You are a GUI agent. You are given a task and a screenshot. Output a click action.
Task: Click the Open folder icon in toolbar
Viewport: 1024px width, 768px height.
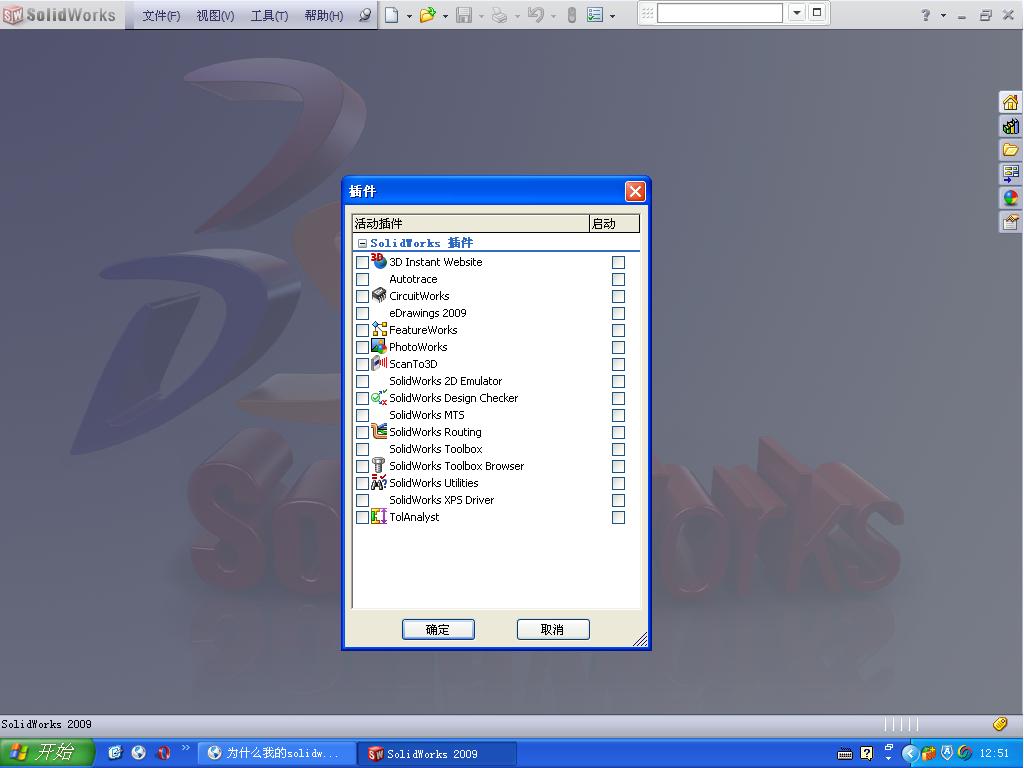(427, 14)
